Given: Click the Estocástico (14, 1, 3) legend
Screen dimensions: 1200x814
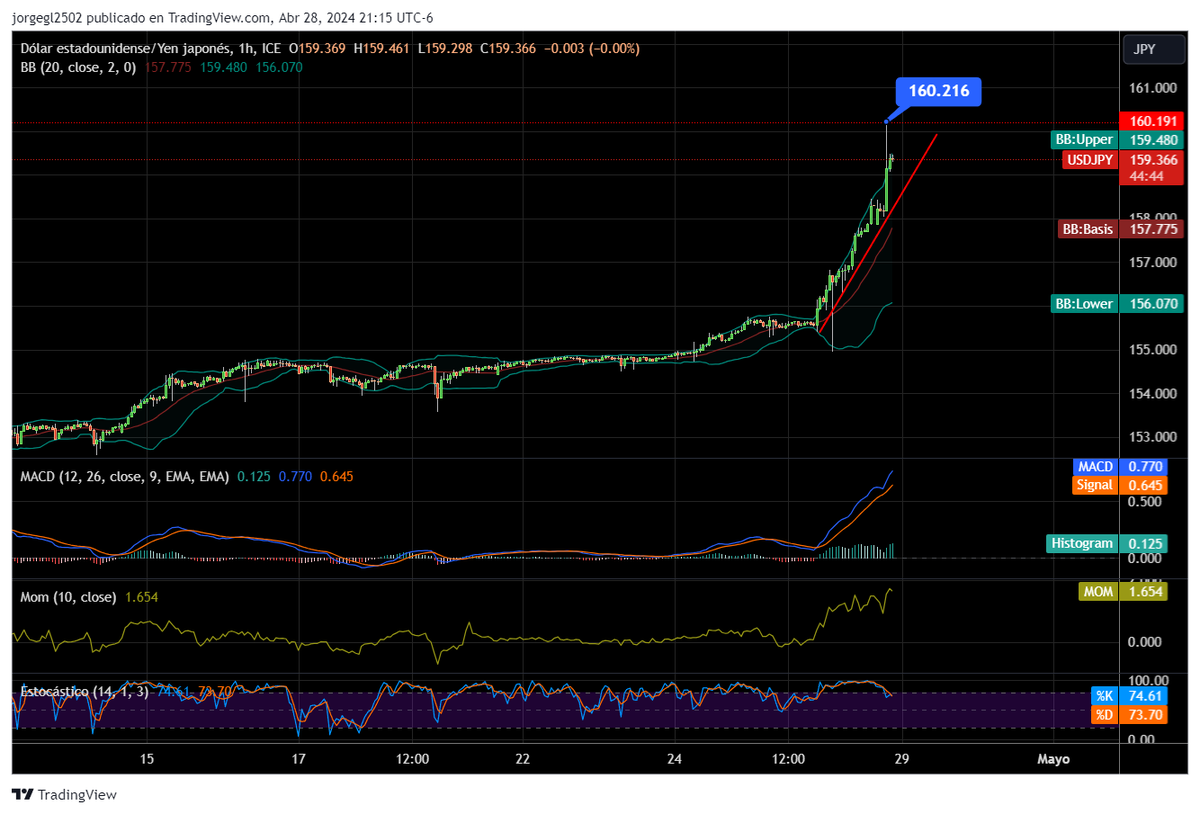Looking at the screenshot, I should click(x=84, y=691).
